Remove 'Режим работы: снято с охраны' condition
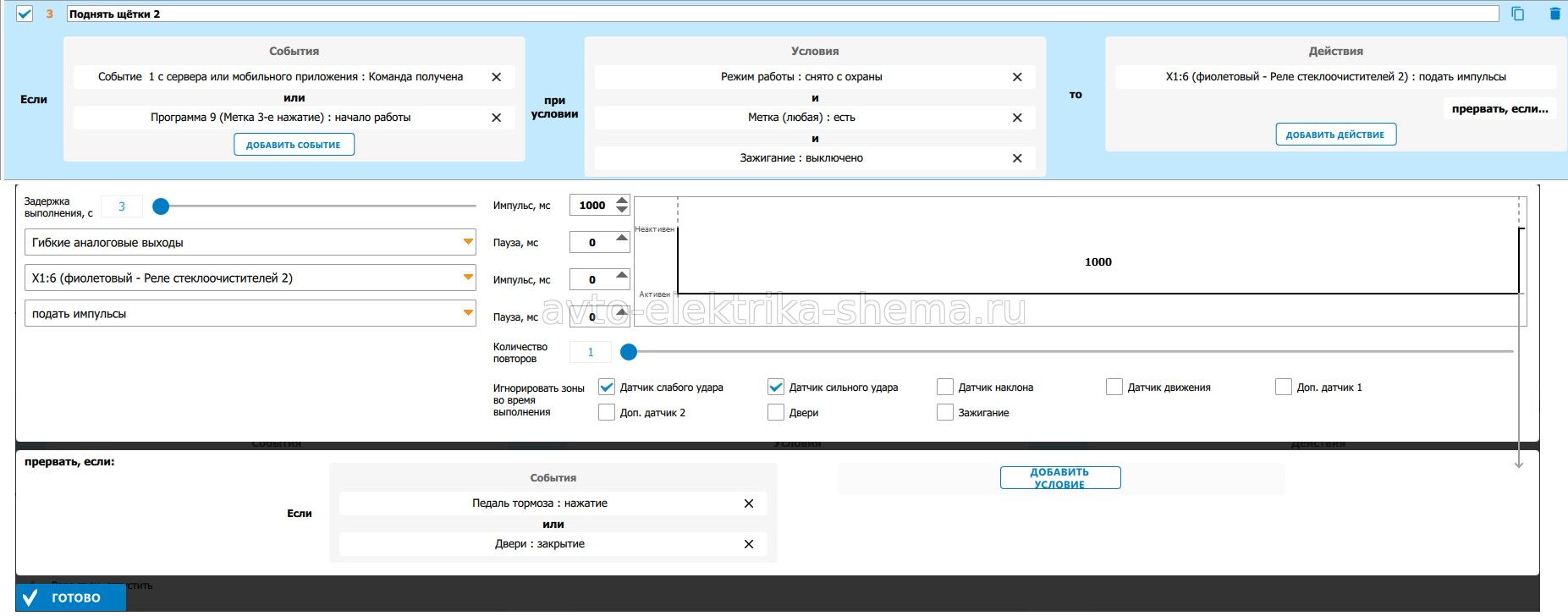 coord(1017,77)
